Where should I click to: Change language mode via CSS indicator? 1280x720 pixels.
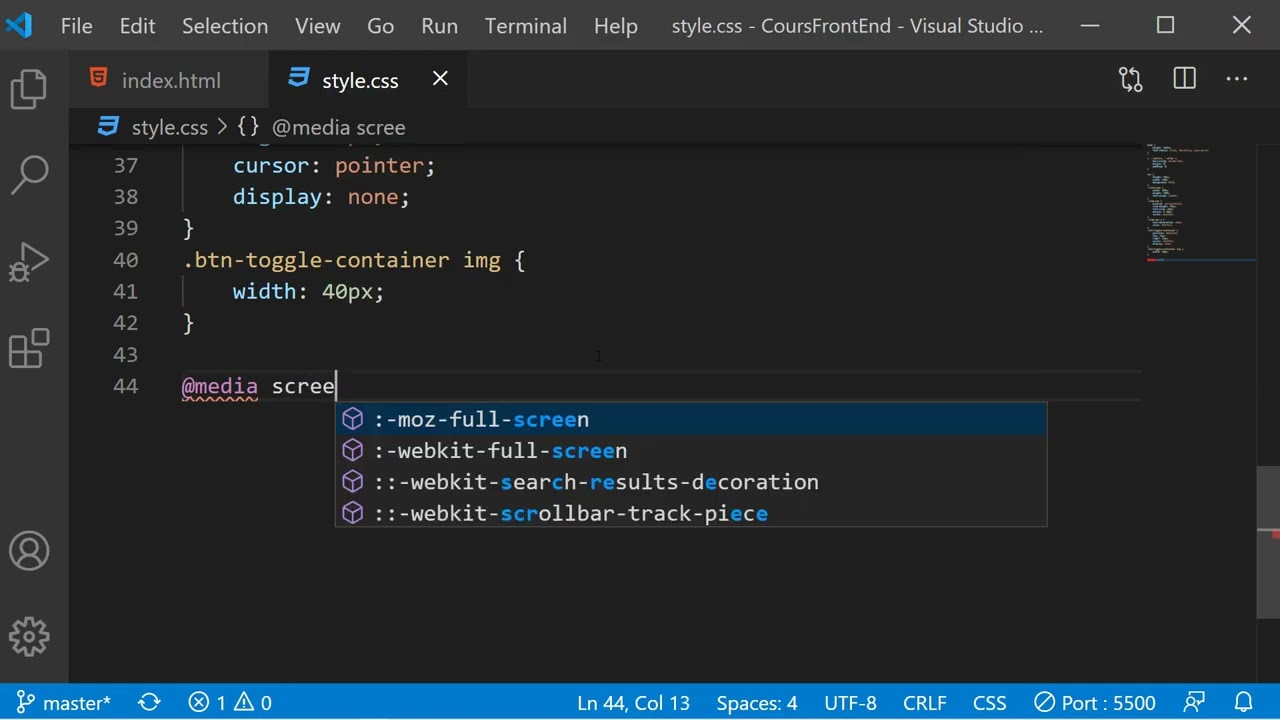coord(990,703)
